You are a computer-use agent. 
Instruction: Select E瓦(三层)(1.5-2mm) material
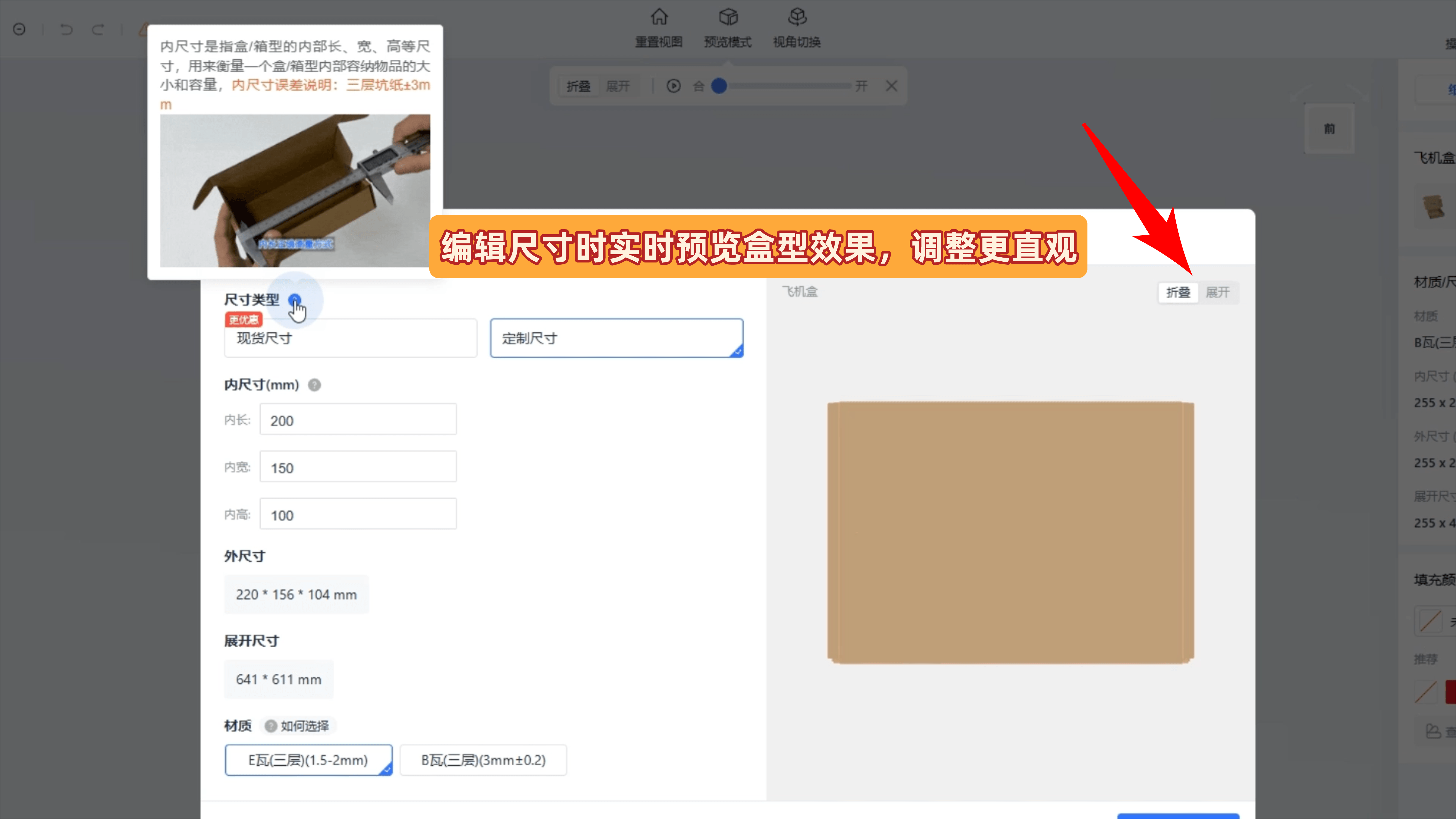(x=309, y=760)
